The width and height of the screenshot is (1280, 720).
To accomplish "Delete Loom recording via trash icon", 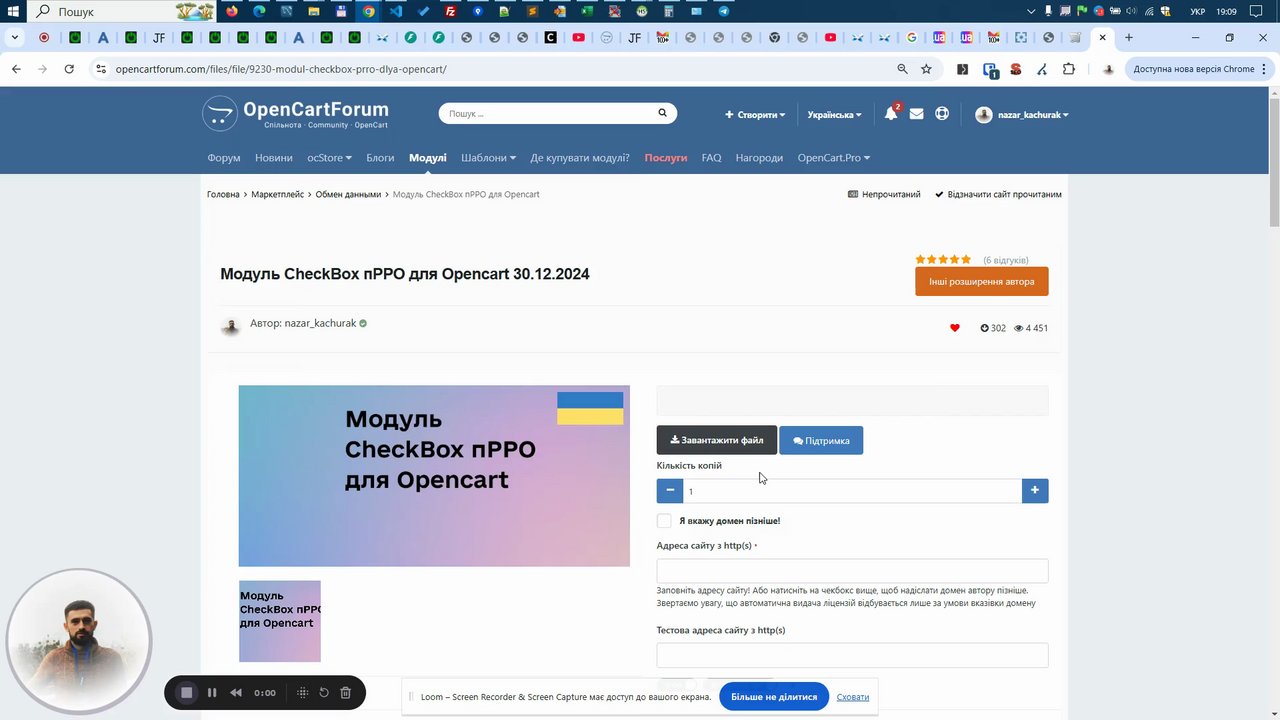I will (345, 692).
